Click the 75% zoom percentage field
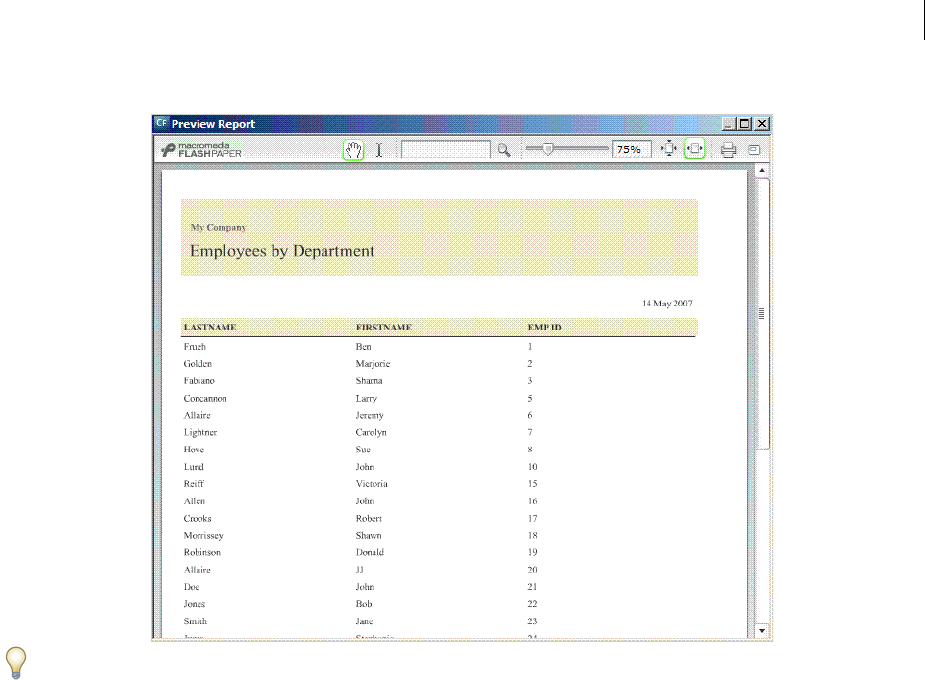Image resolution: width=925 pixels, height=680 pixels. [x=631, y=150]
